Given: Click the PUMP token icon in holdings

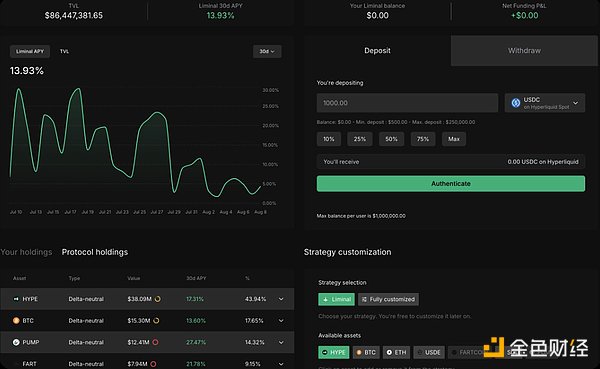Looking at the screenshot, I should pos(16,342).
